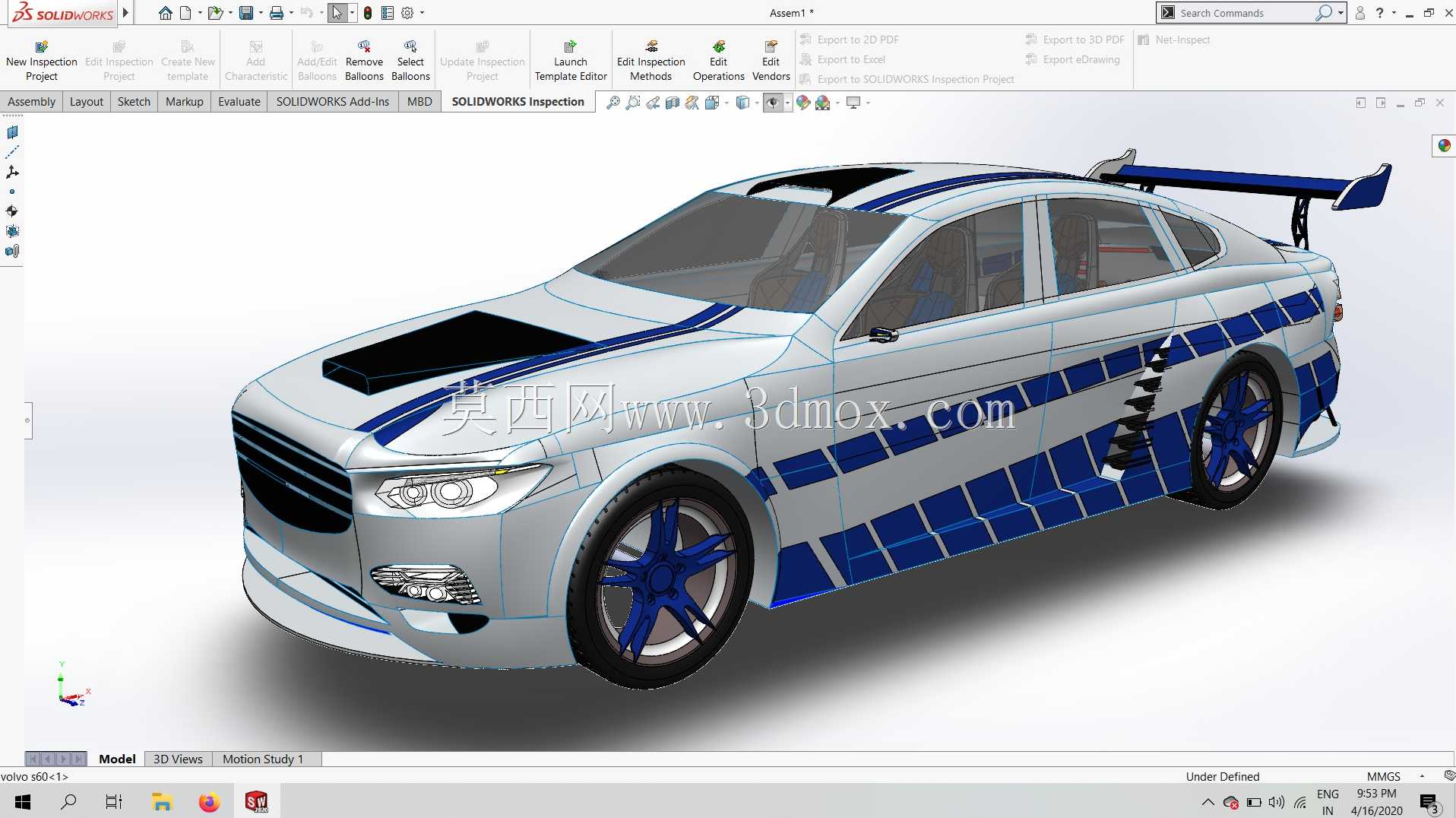The image size is (1456, 818).
Task: Activate the Section View icon
Action: (x=673, y=103)
